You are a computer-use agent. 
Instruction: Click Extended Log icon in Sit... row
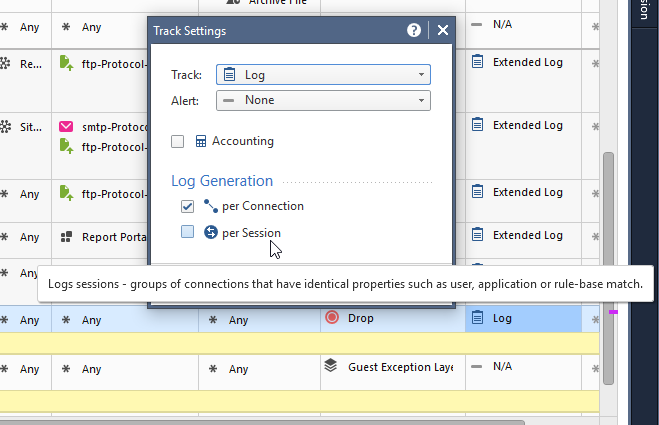[x=477, y=124]
